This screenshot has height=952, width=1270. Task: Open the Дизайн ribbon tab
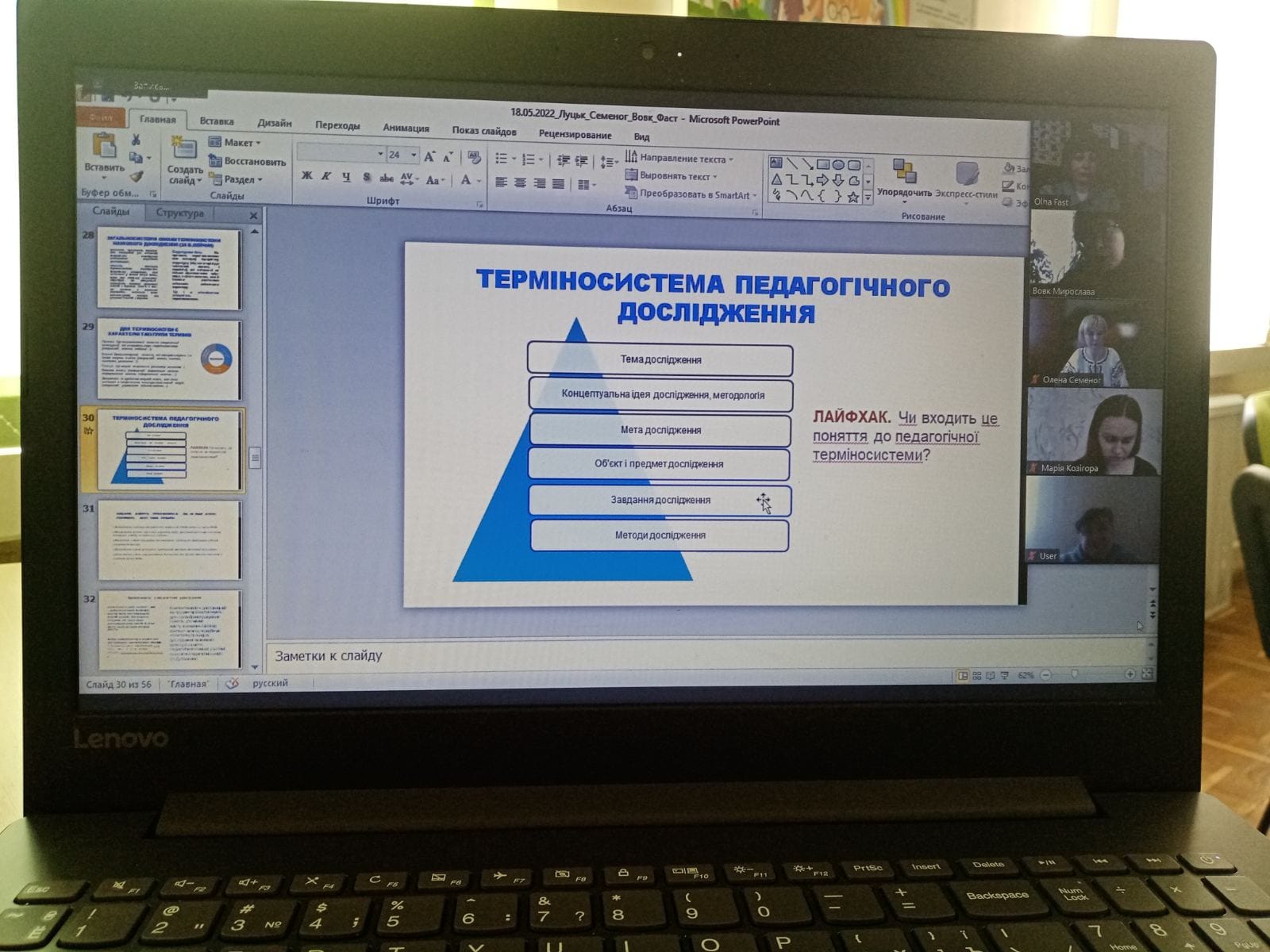pos(275,123)
